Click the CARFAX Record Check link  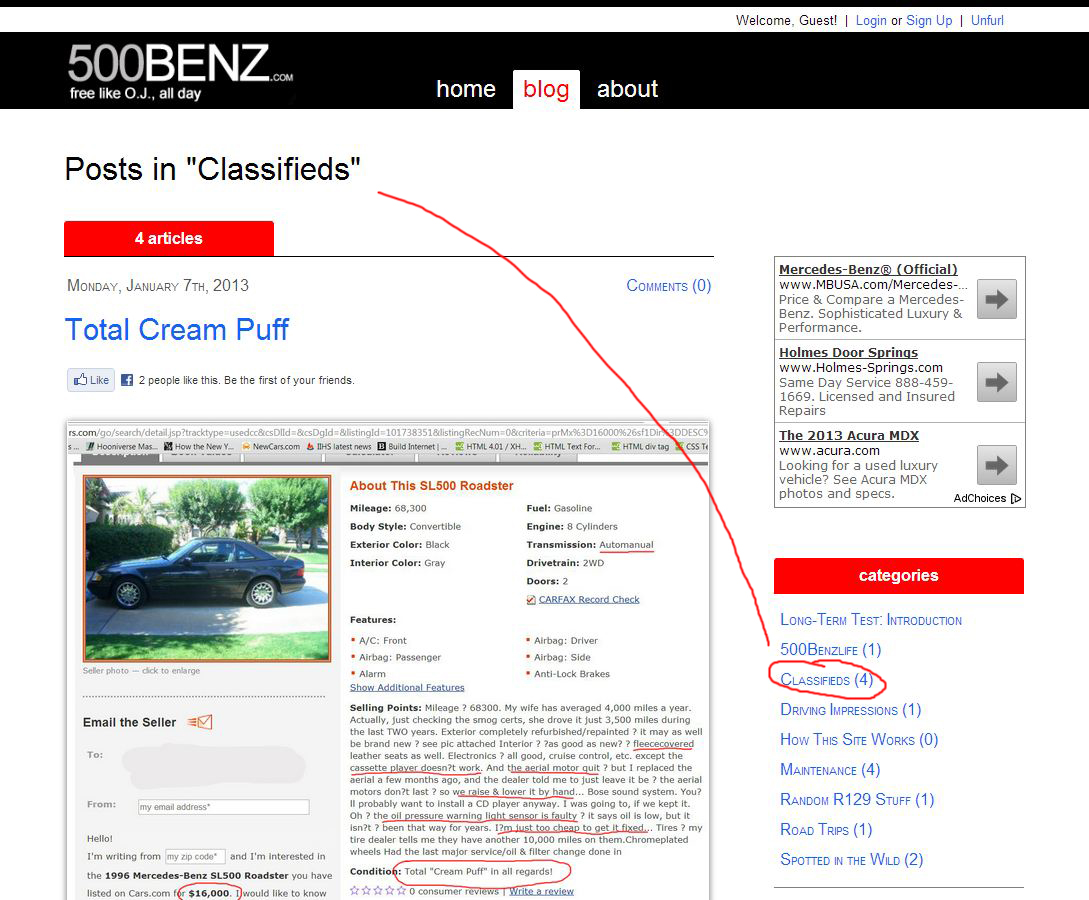coord(589,599)
